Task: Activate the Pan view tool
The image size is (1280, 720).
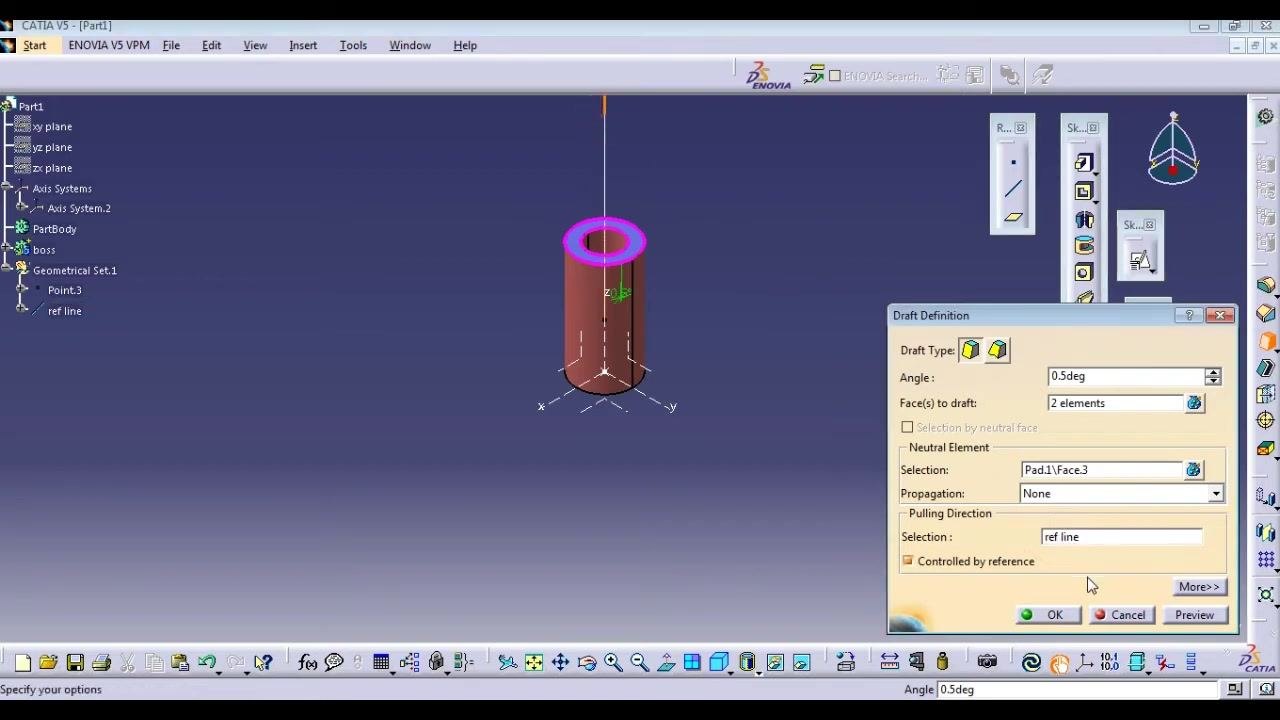Action: tap(560, 662)
